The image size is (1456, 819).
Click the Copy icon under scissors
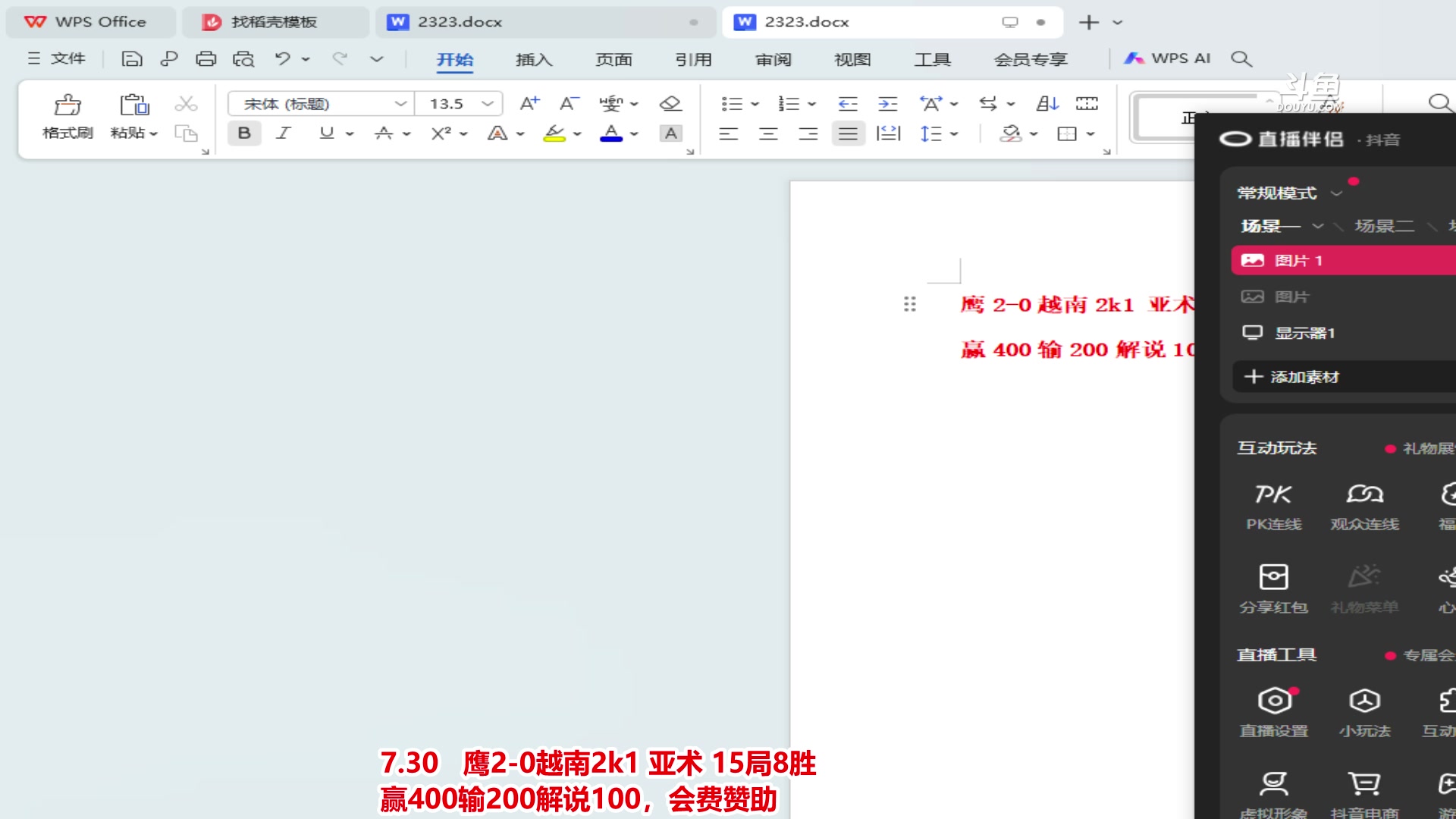click(186, 133)
